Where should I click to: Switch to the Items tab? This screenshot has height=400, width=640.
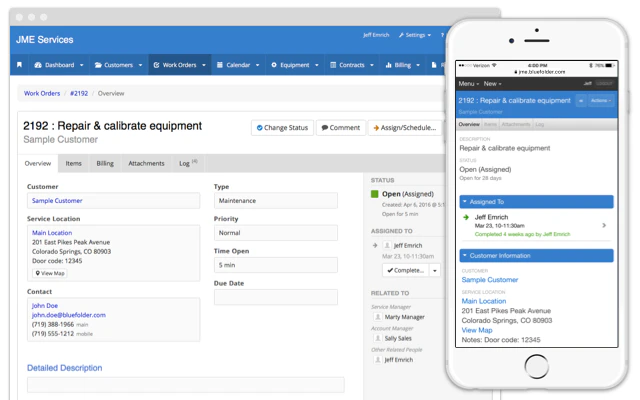pyautogui.click(x=74, y=163)
